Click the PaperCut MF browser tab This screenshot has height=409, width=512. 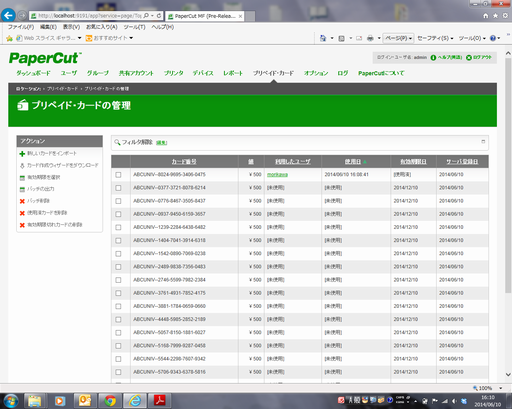[x=205, y=16]
